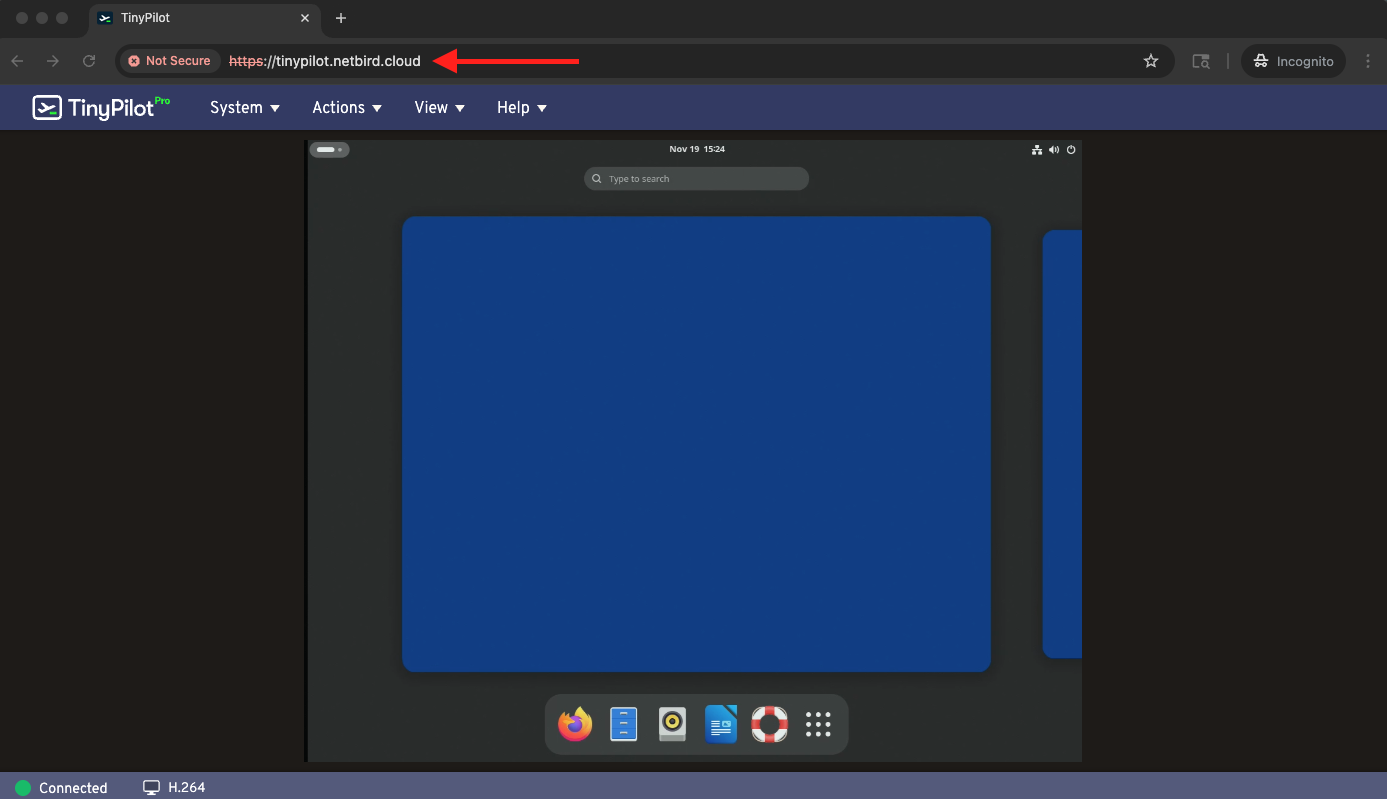Launch the Files manager from the dock
This screenshot has width=1387, height=799.
coord(624,724)
